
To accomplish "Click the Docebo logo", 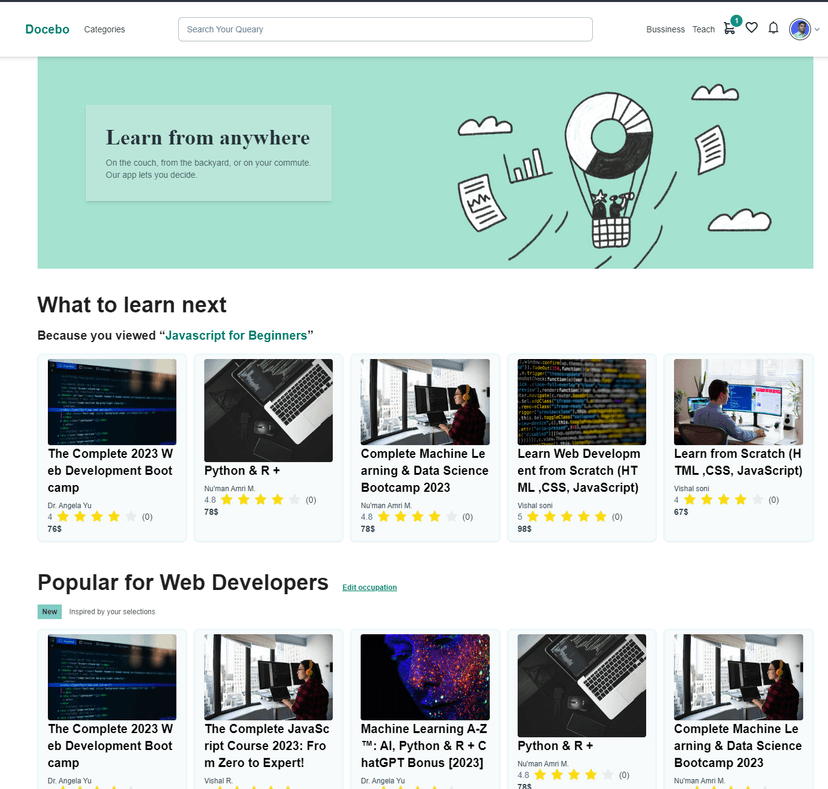I will tap(47, 29).
